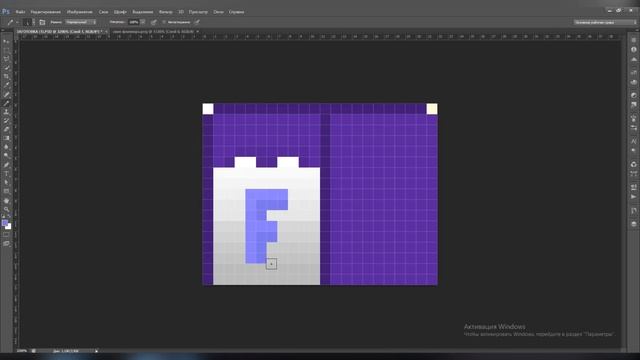
Task: Toggle the Brush panel button
Action: coord(42,22)
